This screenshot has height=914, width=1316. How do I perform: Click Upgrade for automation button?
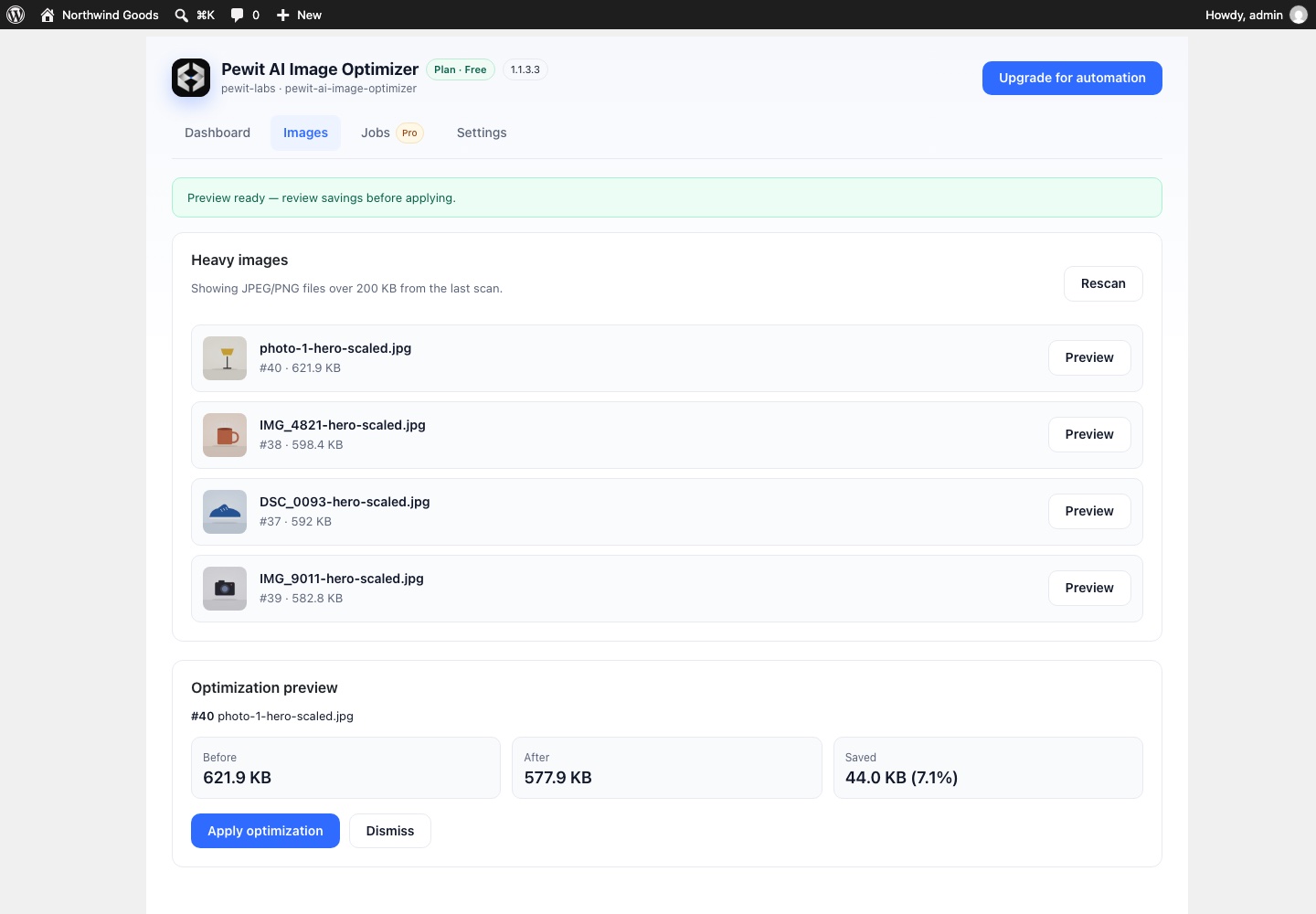pyautogui.click(x=1072, y=78)
